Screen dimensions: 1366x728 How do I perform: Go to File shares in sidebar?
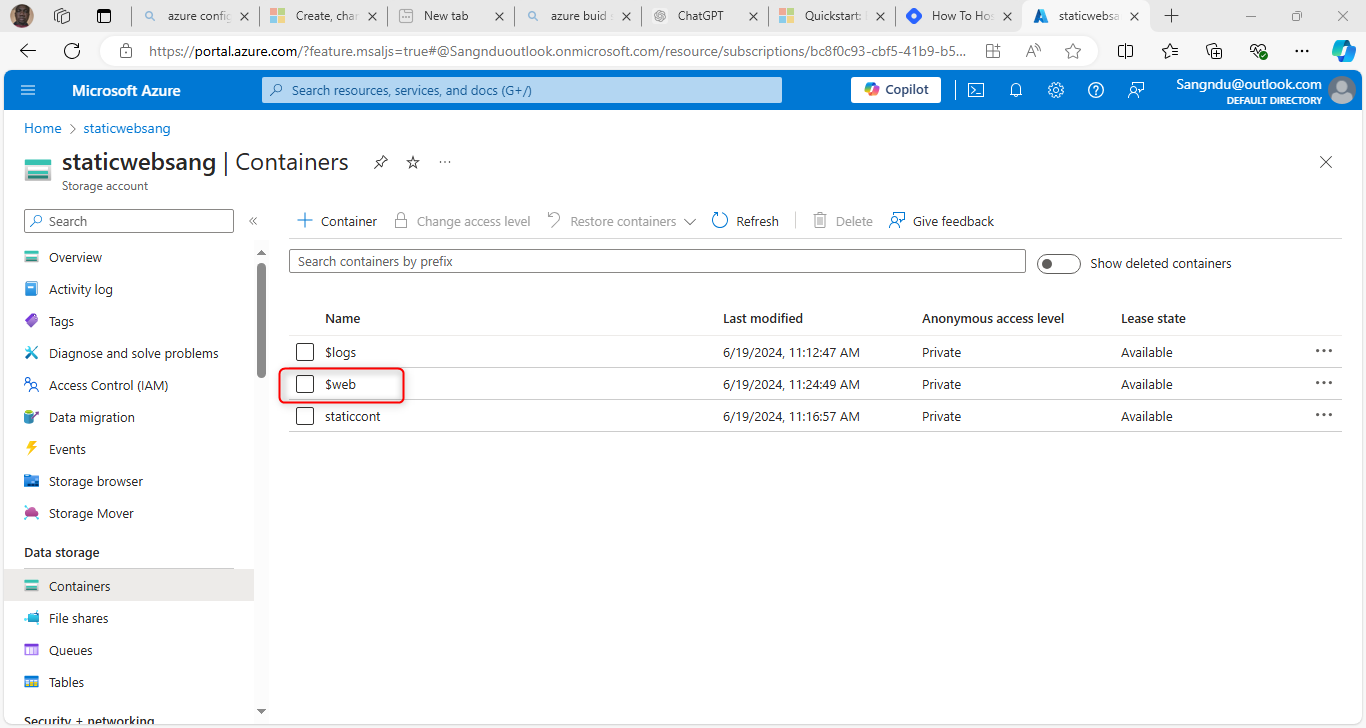[x=78, y=618]
